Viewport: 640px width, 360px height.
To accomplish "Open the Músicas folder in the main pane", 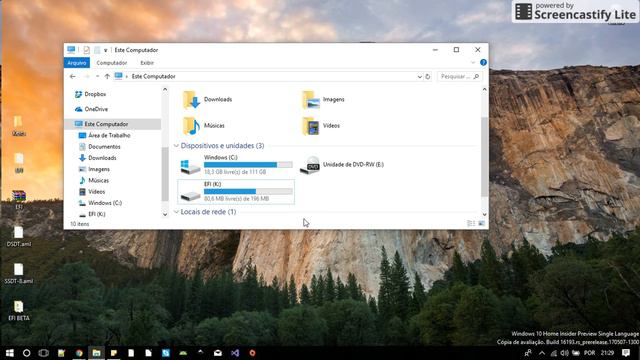I will (x=204, y=126).
